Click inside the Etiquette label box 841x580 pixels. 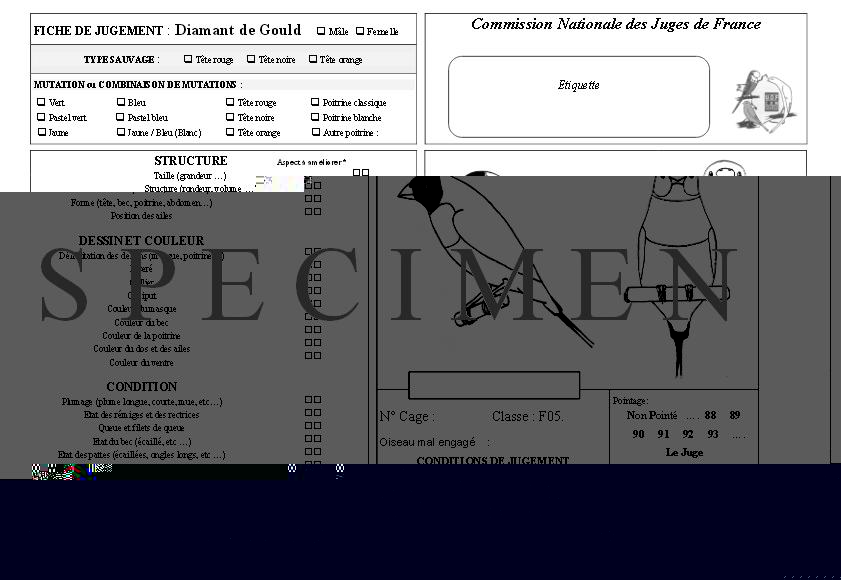pos(578,96)
